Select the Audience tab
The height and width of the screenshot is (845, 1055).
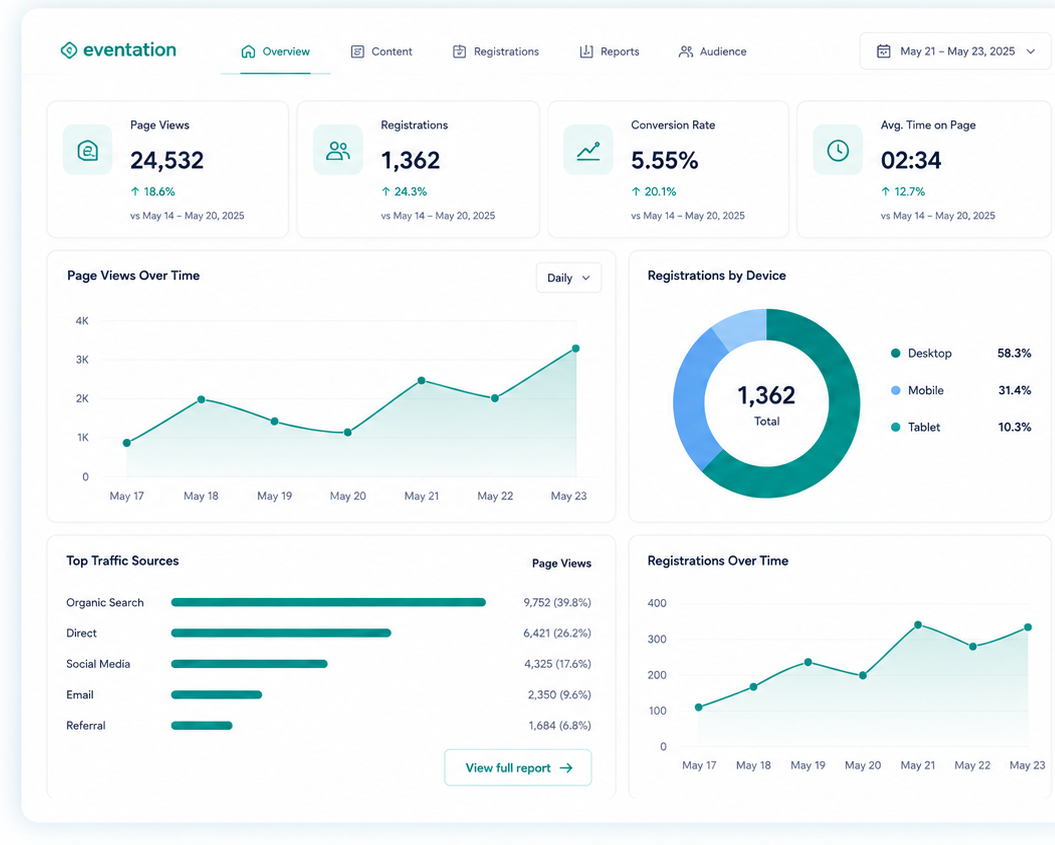(x=713, y=52)
